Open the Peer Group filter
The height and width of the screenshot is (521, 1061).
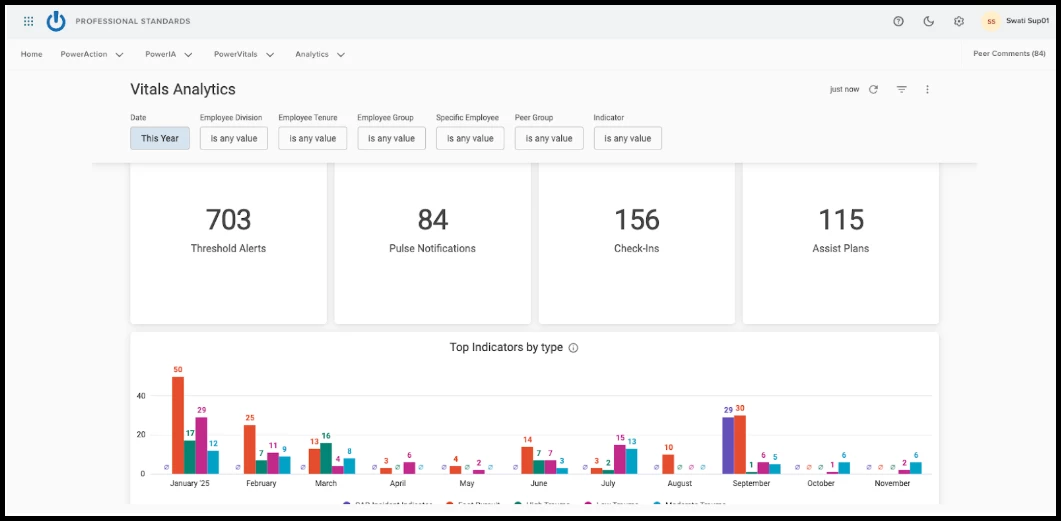pos(549,138)
